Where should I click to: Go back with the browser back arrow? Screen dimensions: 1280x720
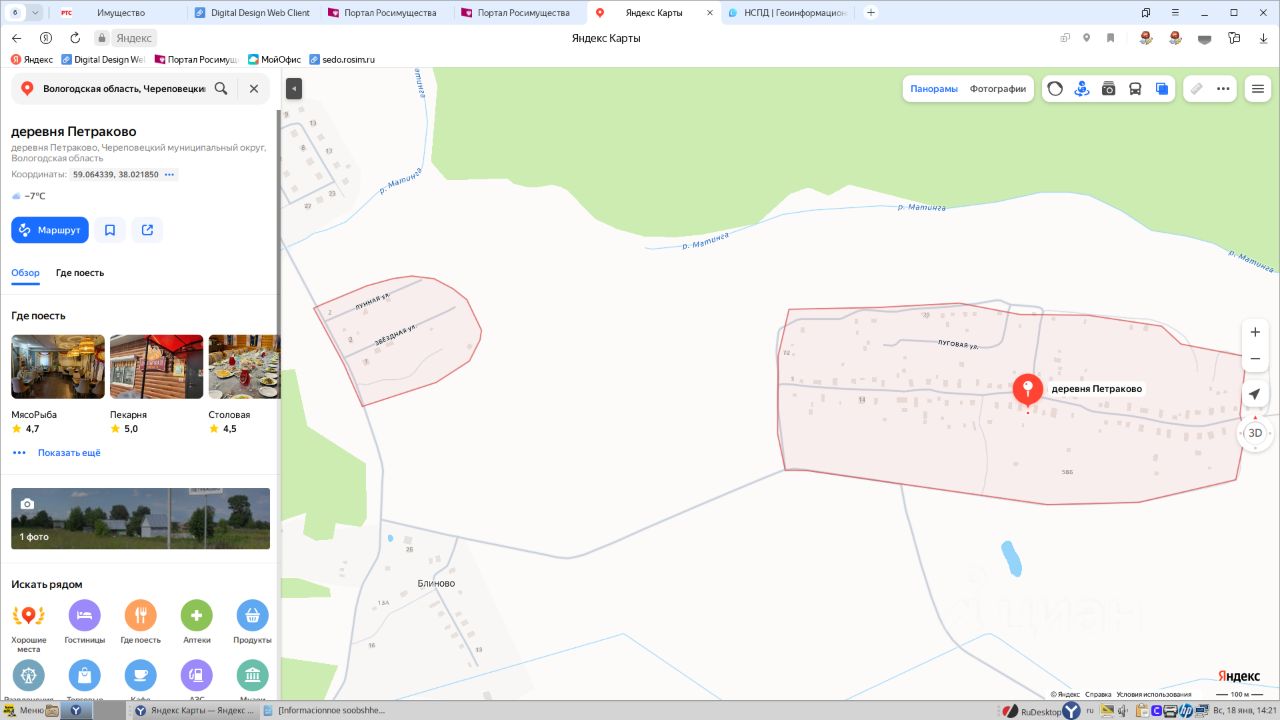coord(16,38)
